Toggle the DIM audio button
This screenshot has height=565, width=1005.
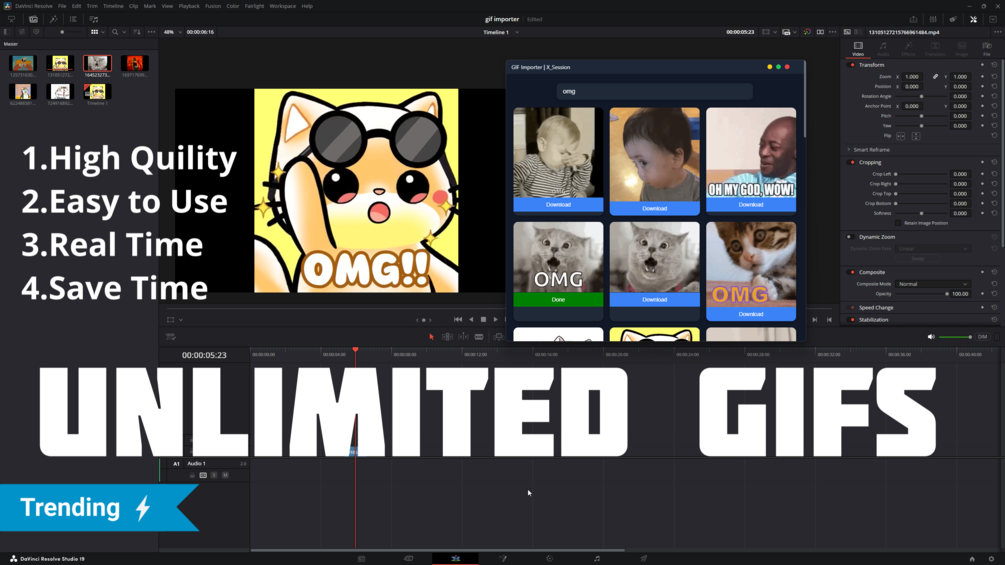pos(982,337)
